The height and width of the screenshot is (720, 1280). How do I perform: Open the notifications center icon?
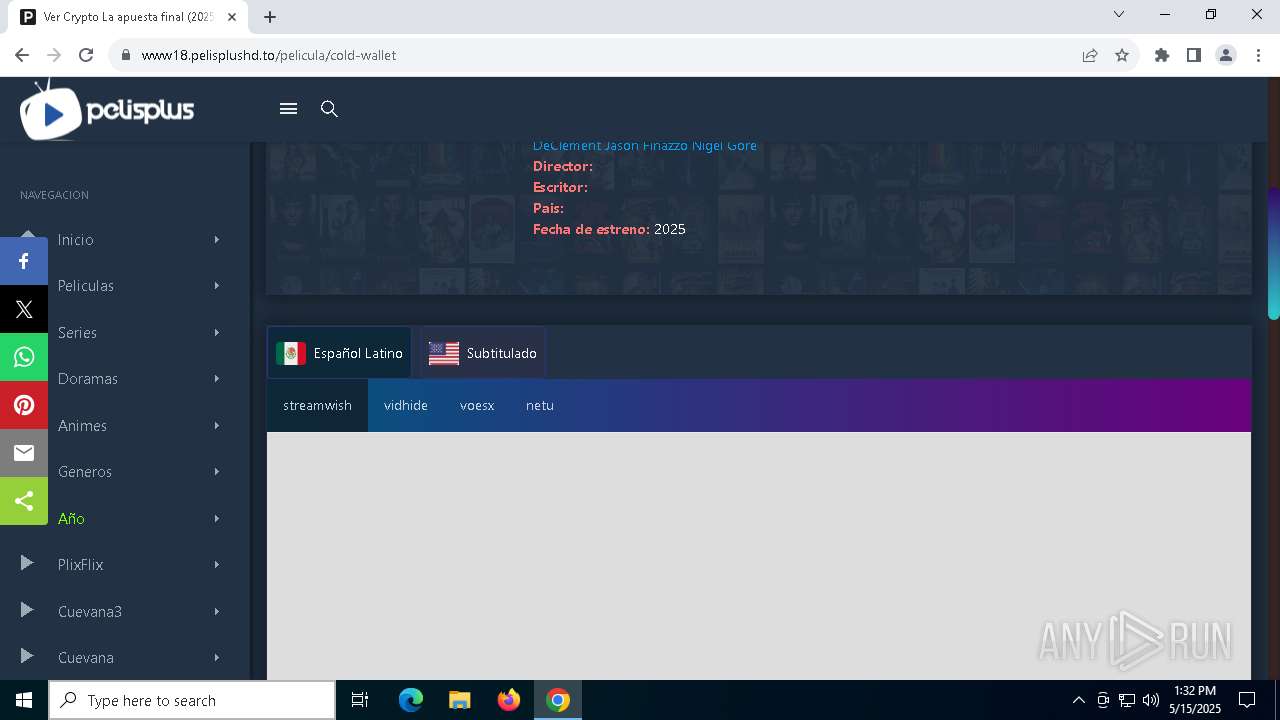click(1247, 700)
